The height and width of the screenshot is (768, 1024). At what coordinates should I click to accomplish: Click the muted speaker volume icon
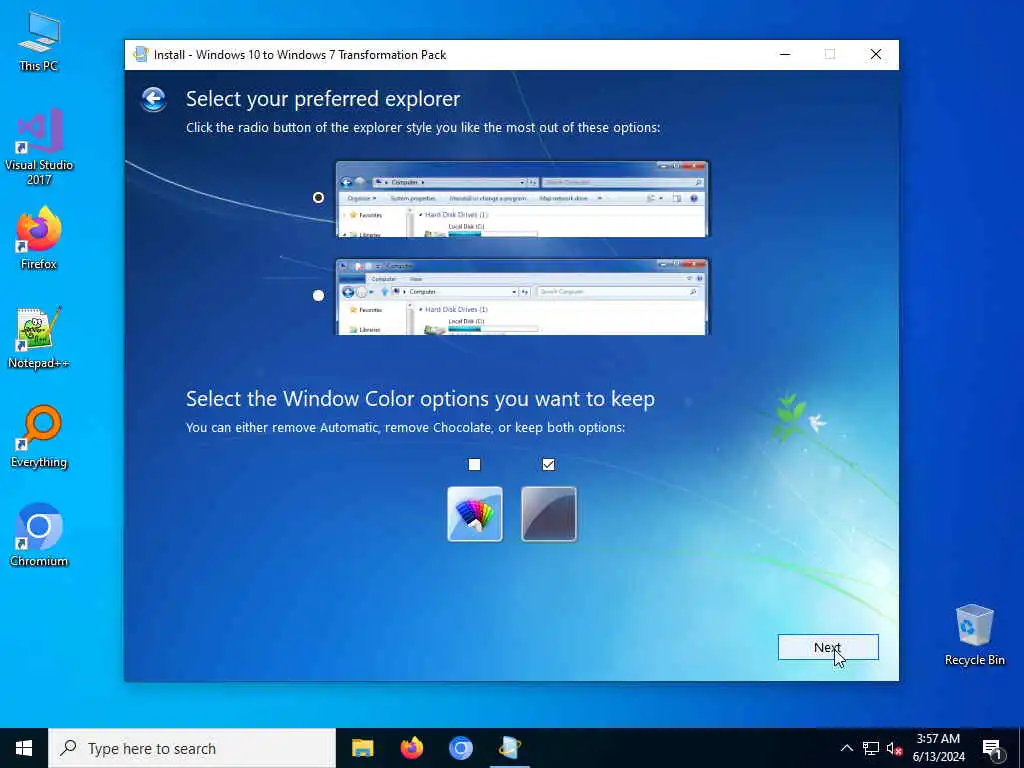pos(894,748)
